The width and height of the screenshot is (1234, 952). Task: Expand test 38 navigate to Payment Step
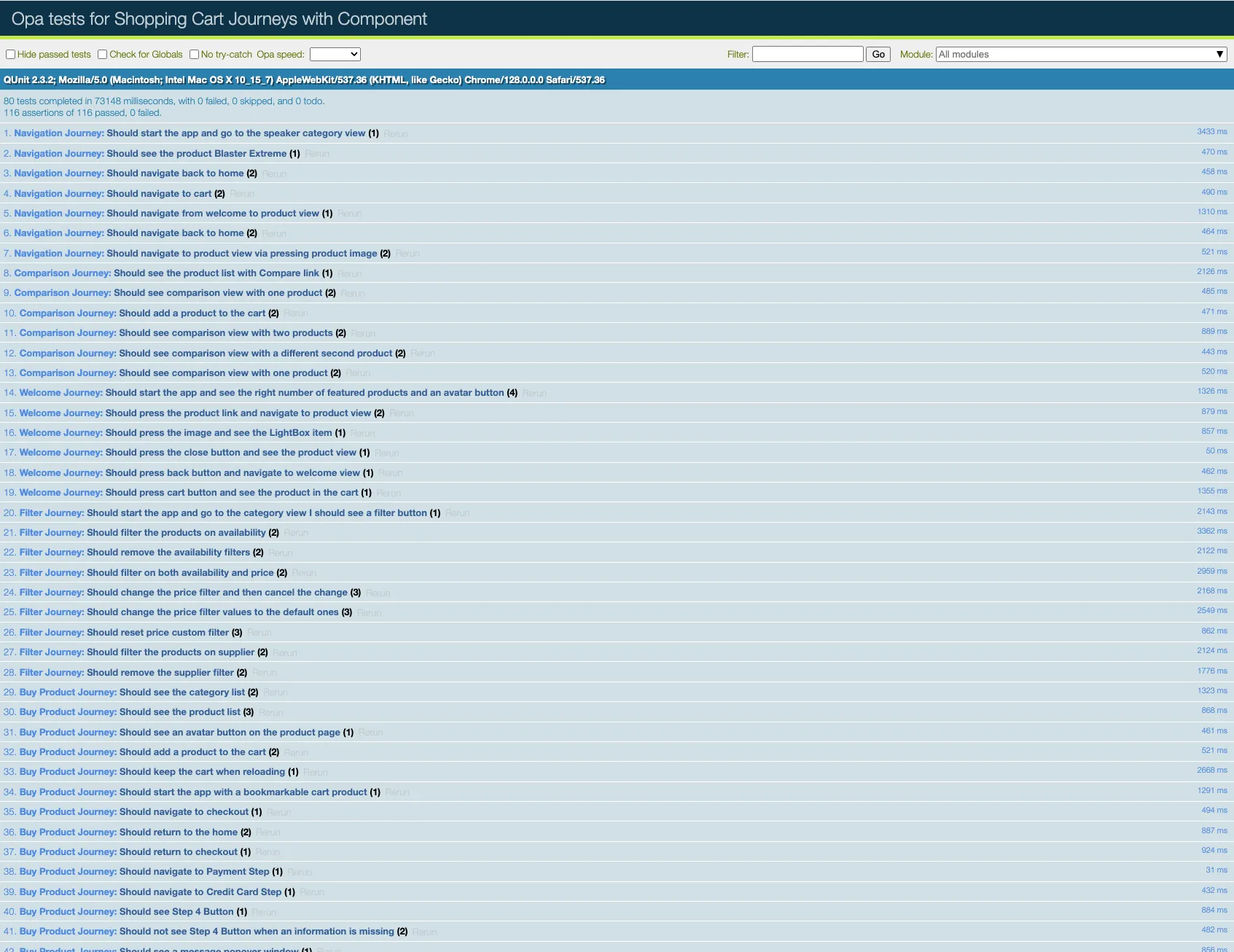coord(194,872)
